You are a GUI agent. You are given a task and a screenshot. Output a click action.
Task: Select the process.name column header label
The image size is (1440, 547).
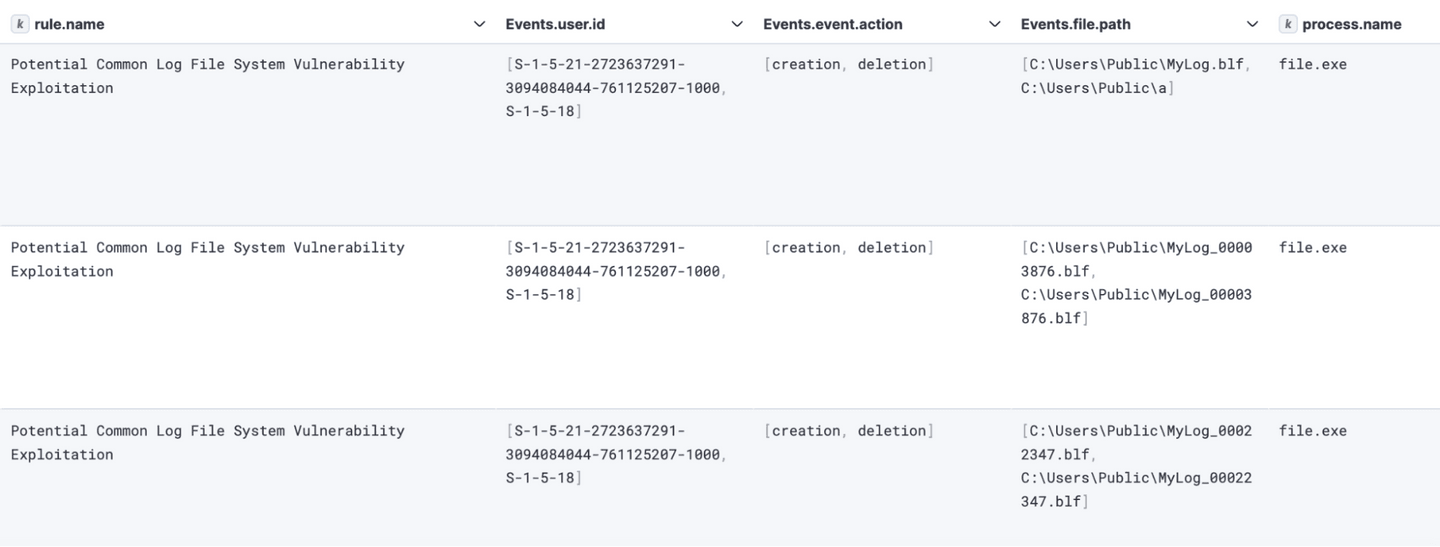[1351, 24]
